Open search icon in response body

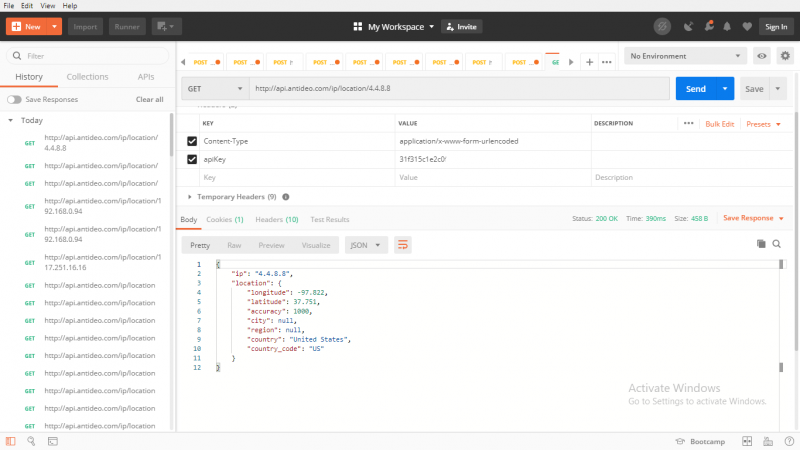pos(776,244)
